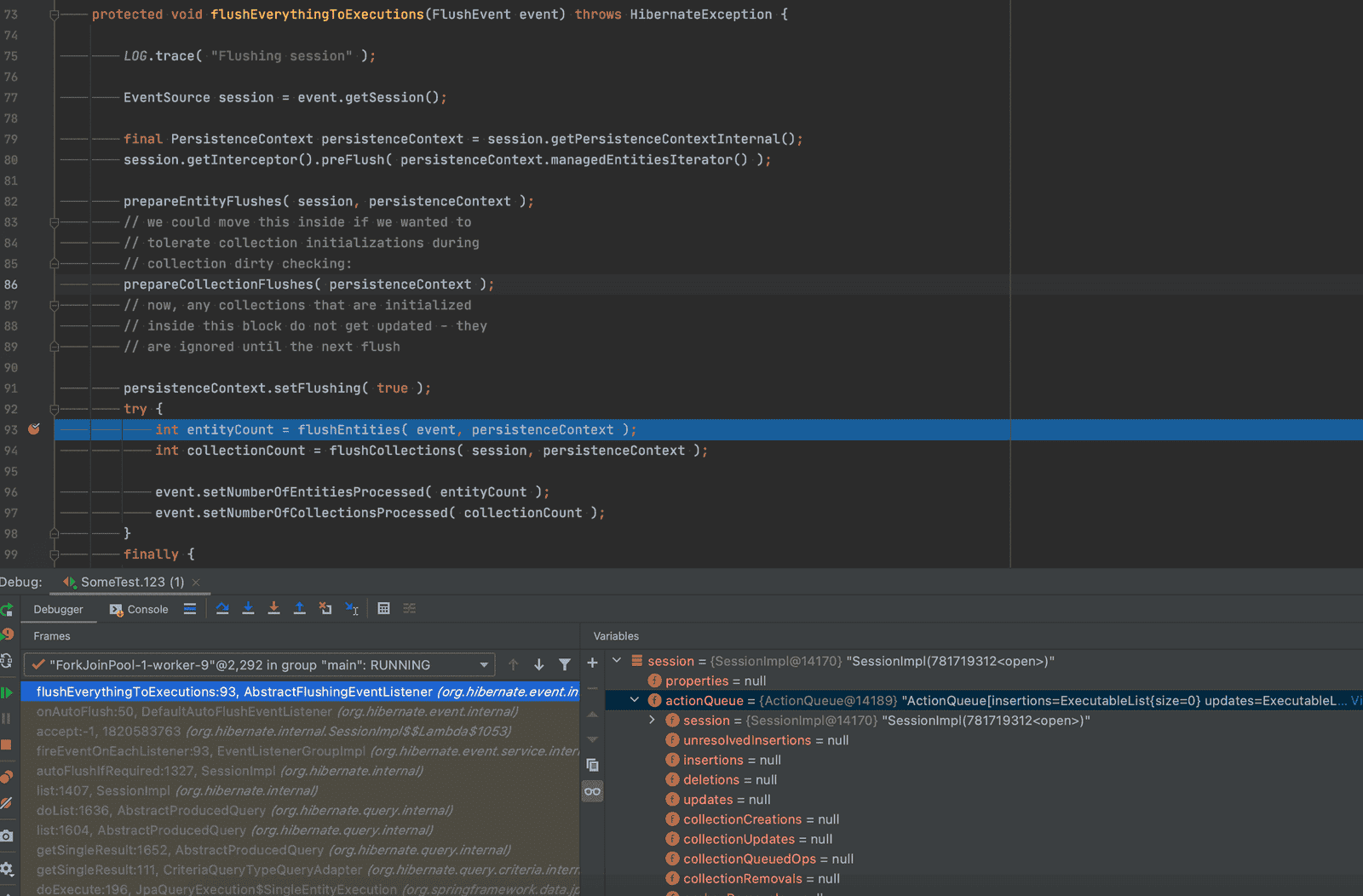Switch to Console tab

pos(139,609)
